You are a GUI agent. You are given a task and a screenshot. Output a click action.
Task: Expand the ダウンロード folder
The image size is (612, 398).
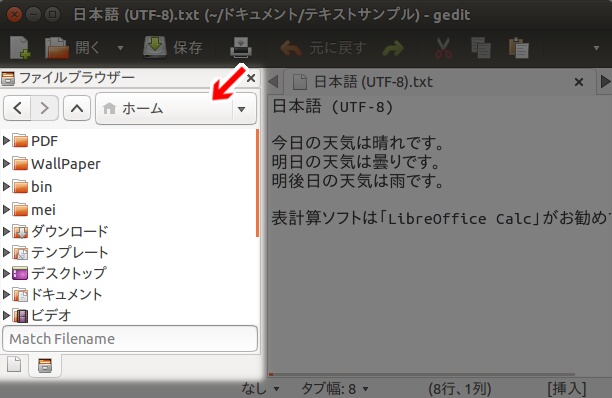pyautogui.click(x=6, y=231)
